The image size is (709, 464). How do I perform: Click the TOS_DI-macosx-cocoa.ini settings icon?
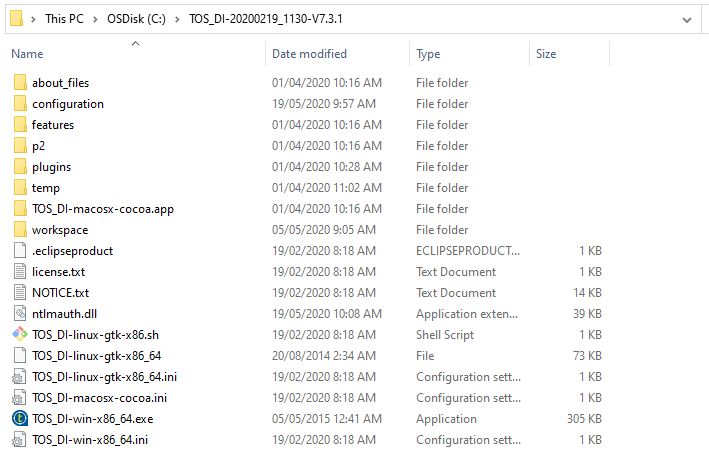(19, 398)
